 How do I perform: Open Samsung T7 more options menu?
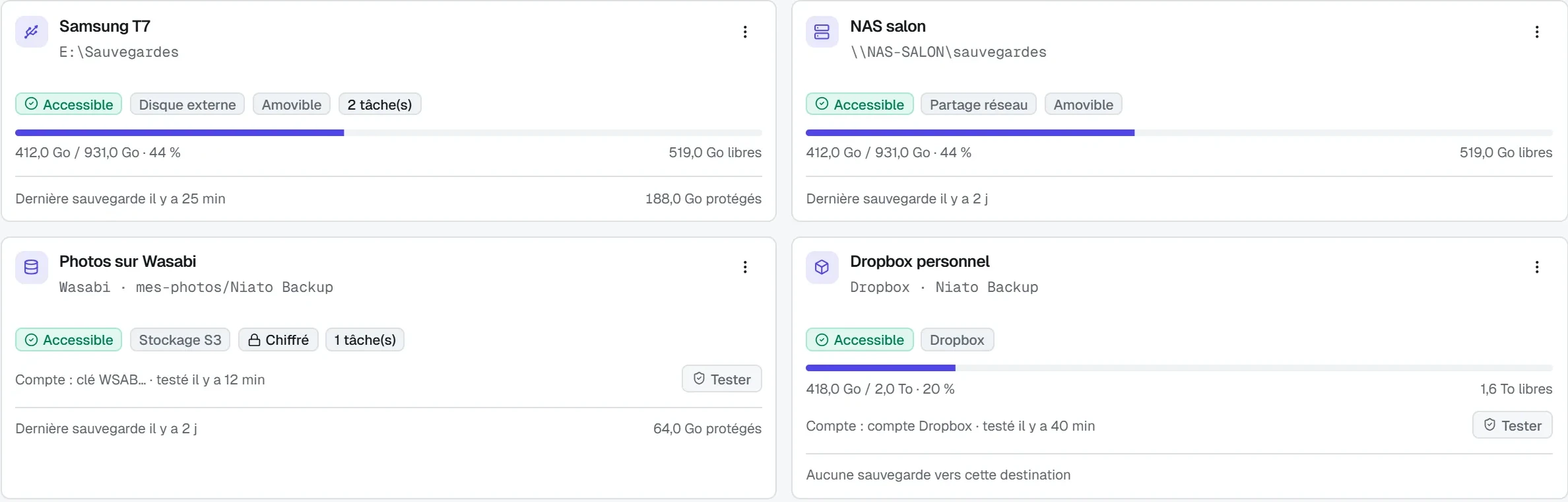[x=745, y=32]
